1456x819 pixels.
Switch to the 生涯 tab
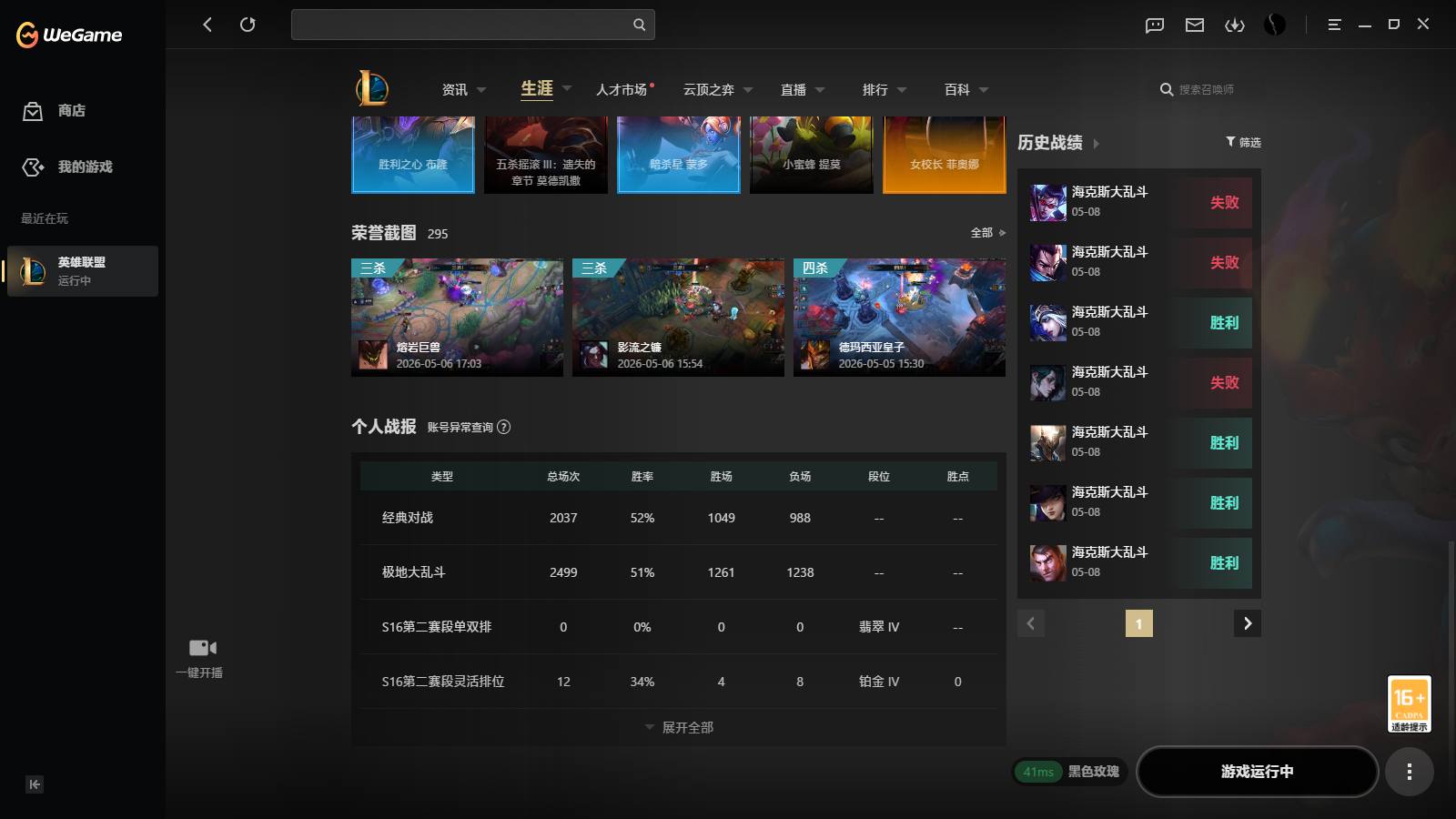tap(537, 88)
